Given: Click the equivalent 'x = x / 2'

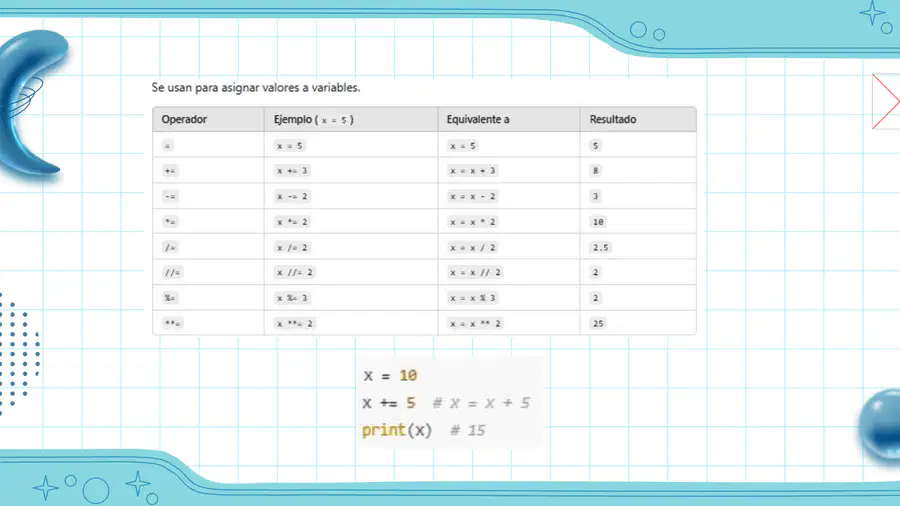Looking at the screenshot, I should (x=472, y=247).
